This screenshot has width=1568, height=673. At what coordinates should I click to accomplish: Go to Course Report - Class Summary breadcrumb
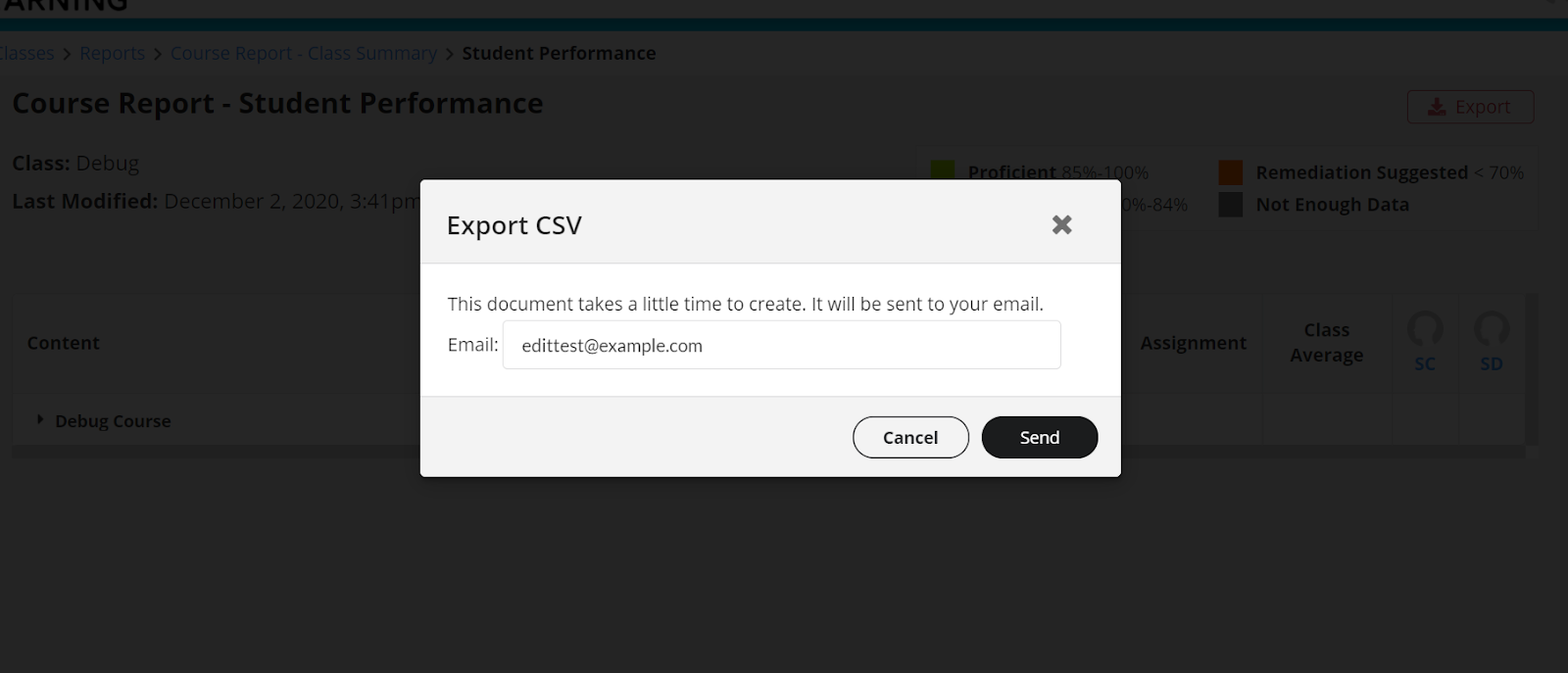(x=304, y=53)
